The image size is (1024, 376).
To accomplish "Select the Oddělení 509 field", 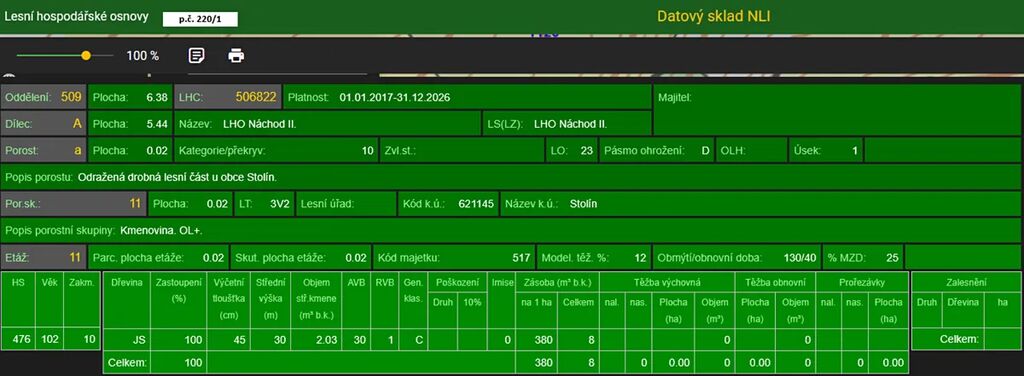I will pos(43,97).
